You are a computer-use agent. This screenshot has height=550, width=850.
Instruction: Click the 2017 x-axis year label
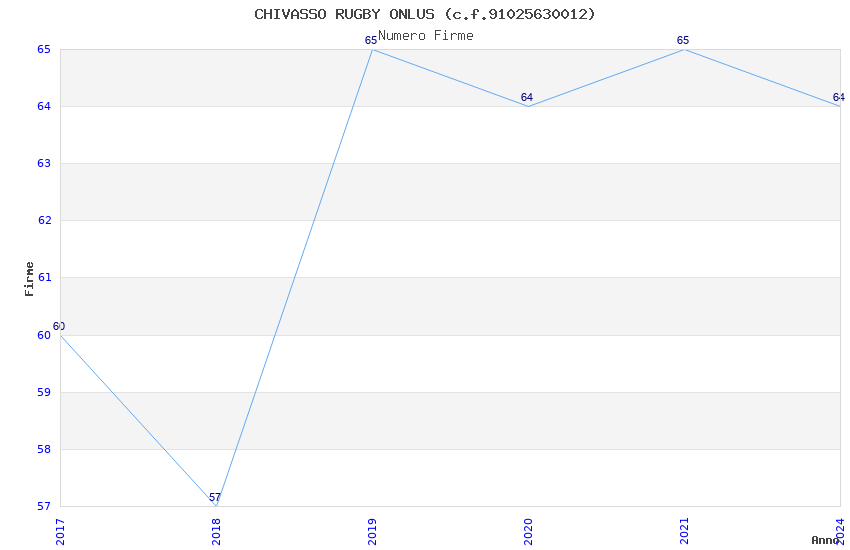[x=60, y=532]
